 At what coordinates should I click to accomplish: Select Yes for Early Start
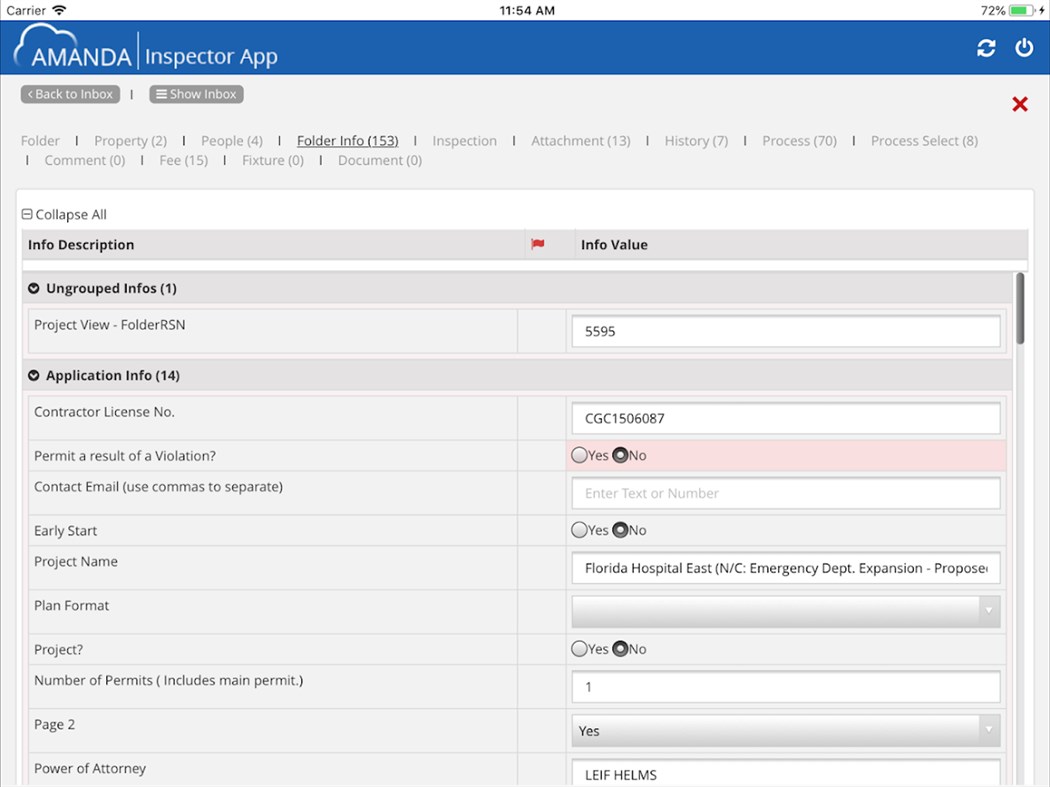click(x=580, y=530)
